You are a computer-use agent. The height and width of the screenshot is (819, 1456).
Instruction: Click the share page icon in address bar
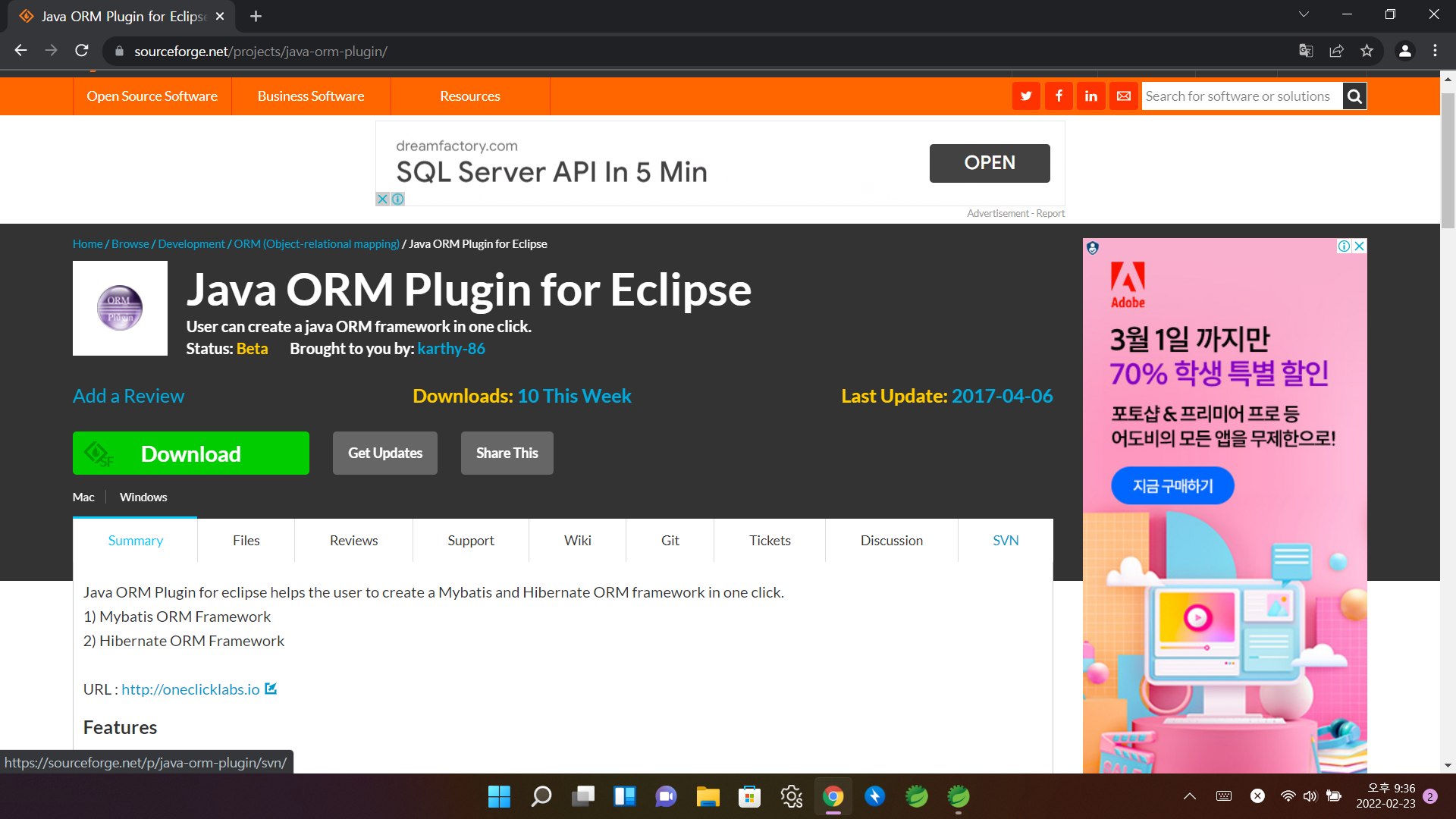pos(1336,51)
